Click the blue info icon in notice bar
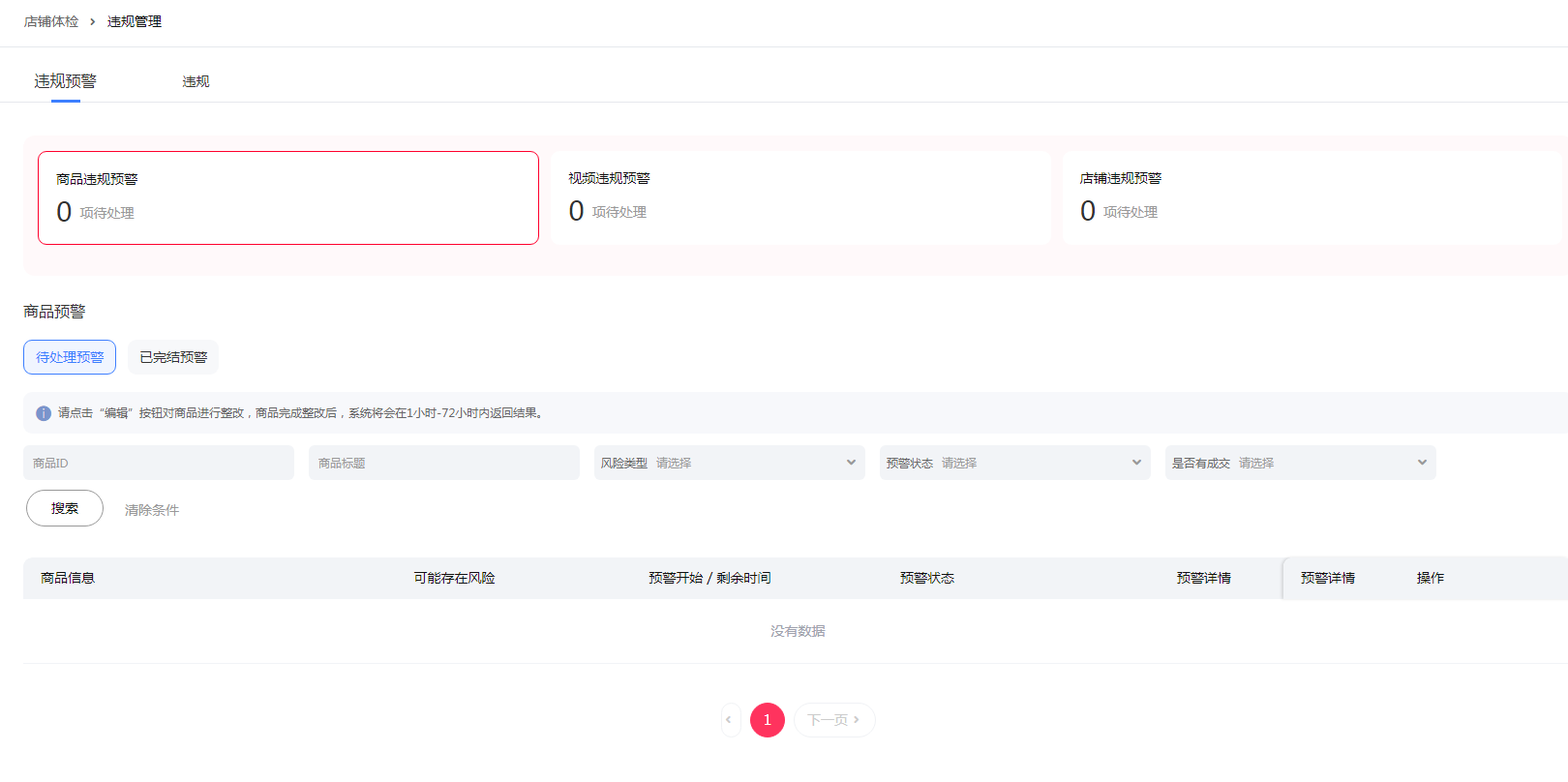This screenshot has width=1568, height=782. coord(44,413)
